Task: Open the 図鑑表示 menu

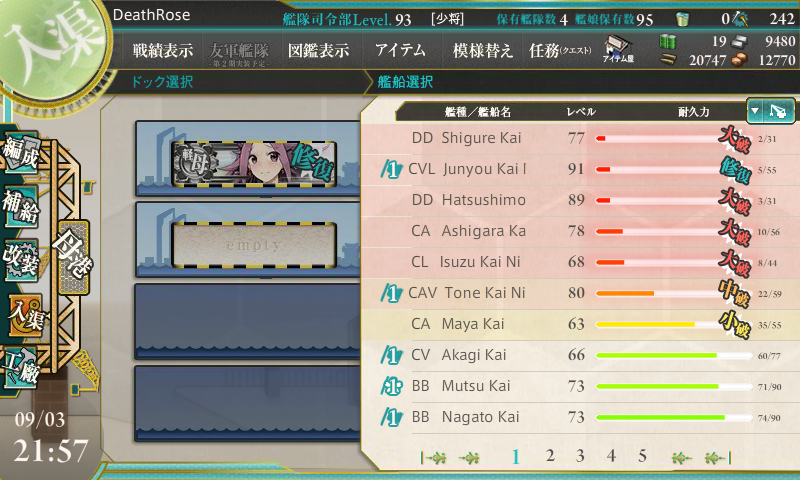Action: click(x=318, y=50)
